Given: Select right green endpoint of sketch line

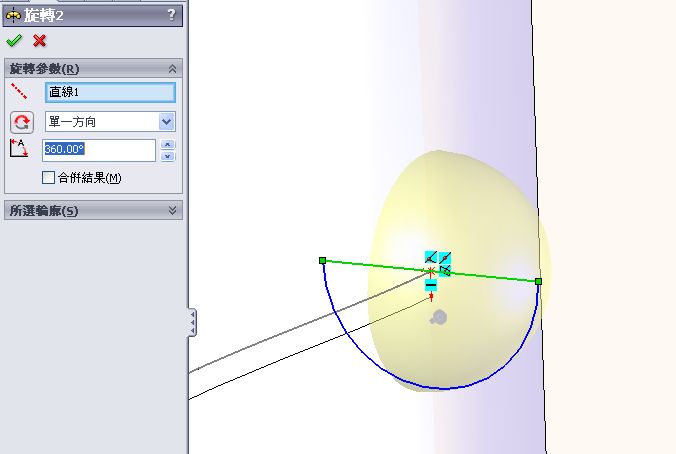Looking at the screenshot, I should (538, 282).
